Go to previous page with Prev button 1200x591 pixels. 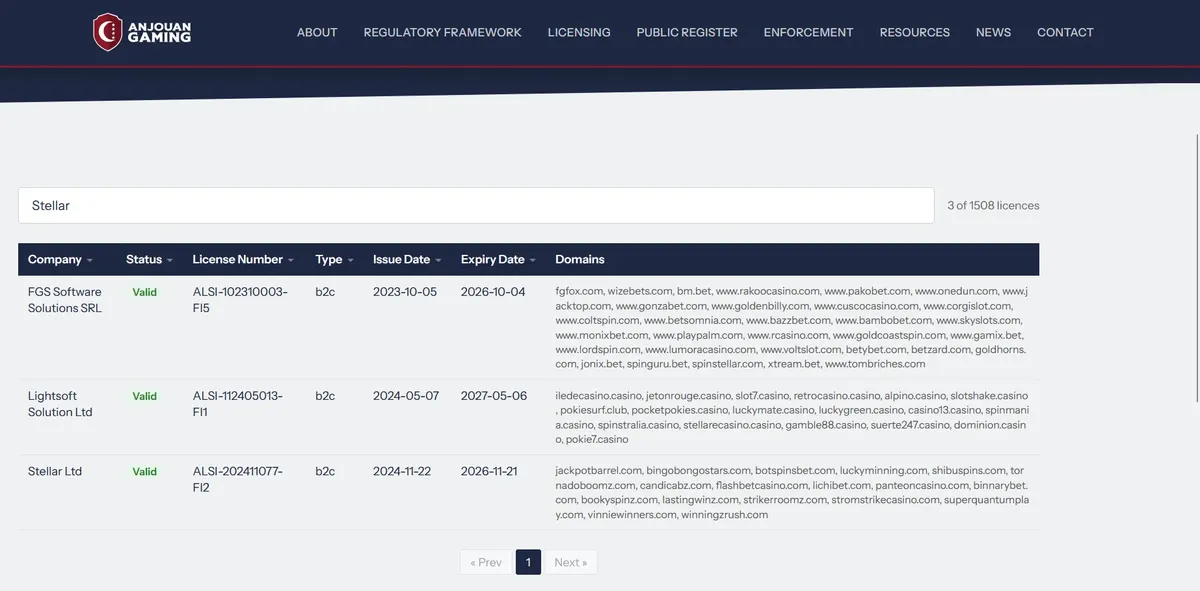[486, 562]
